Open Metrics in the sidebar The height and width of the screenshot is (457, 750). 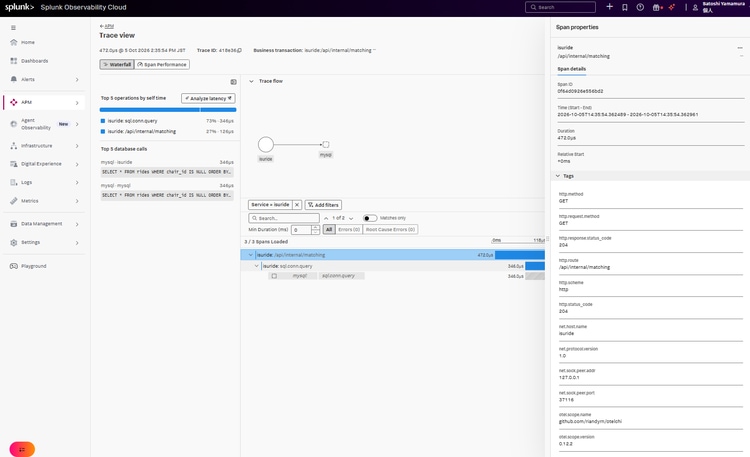(x=44, y=201)
